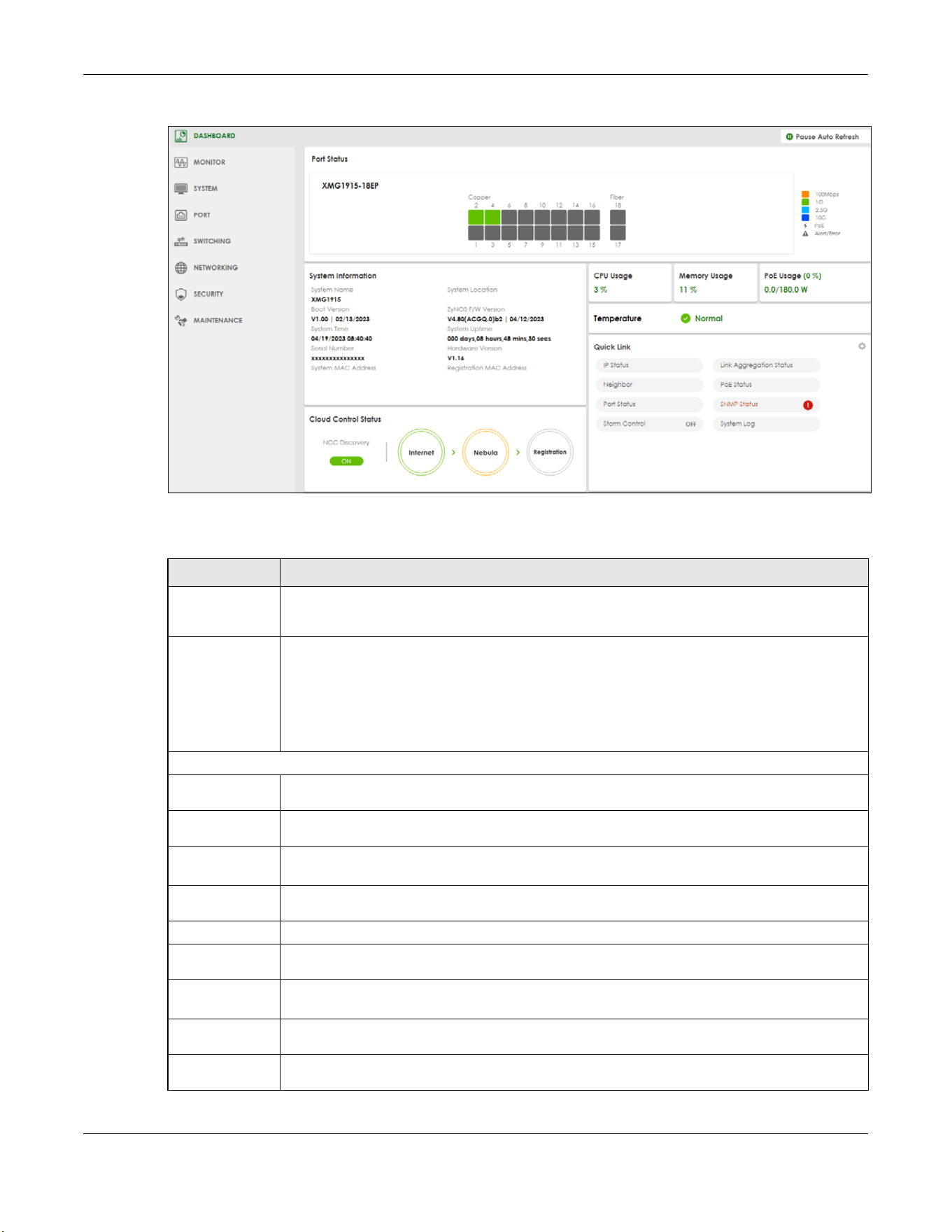Click firmware version V4.80(ACGQ.0)b2 text
952x1232 pixels.
[x=475, y=319]
